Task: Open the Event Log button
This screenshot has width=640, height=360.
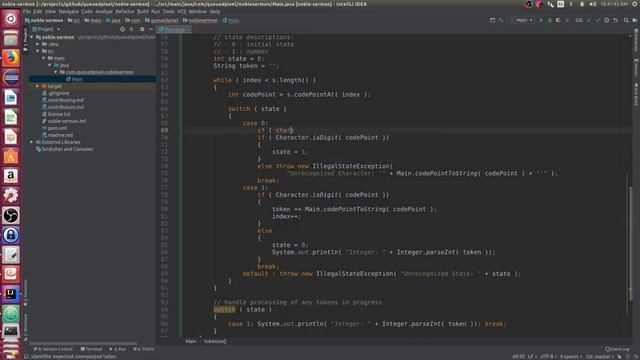Action: 617,349
